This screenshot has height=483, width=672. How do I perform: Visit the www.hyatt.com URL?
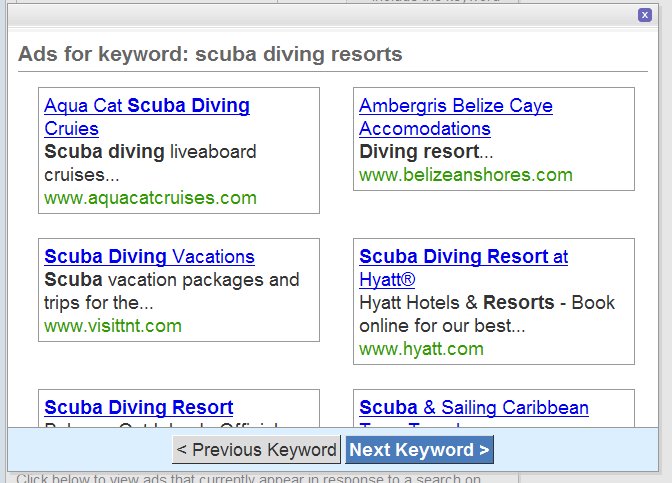point(421,350)
